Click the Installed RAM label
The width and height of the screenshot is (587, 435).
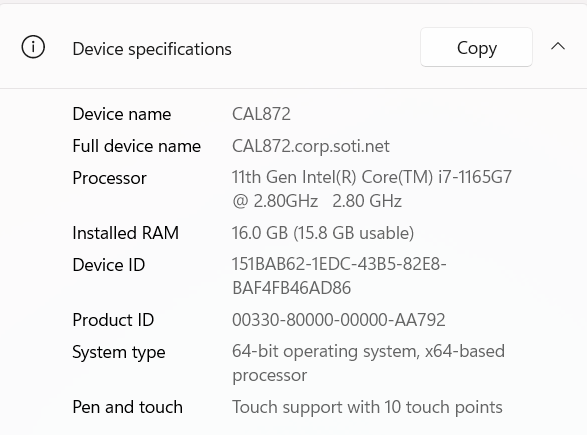[x=125, y=233]
